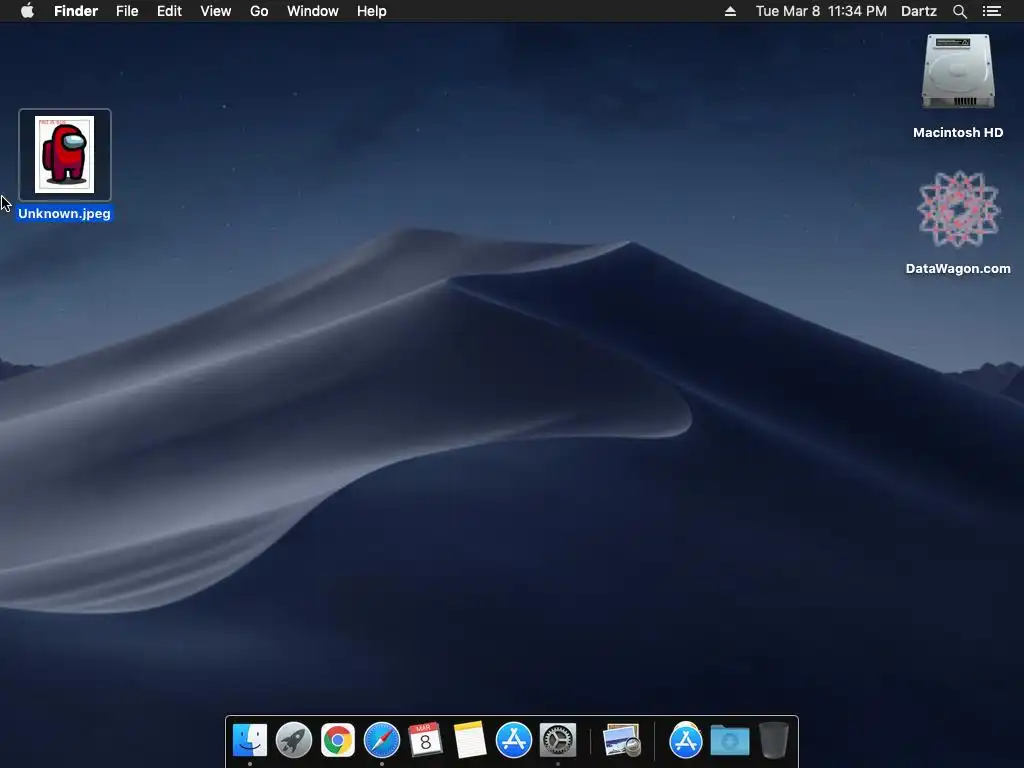Open the File menu
Viewport: 1024px width, 768px height.
pyautogui.click(x=127, y=11)
